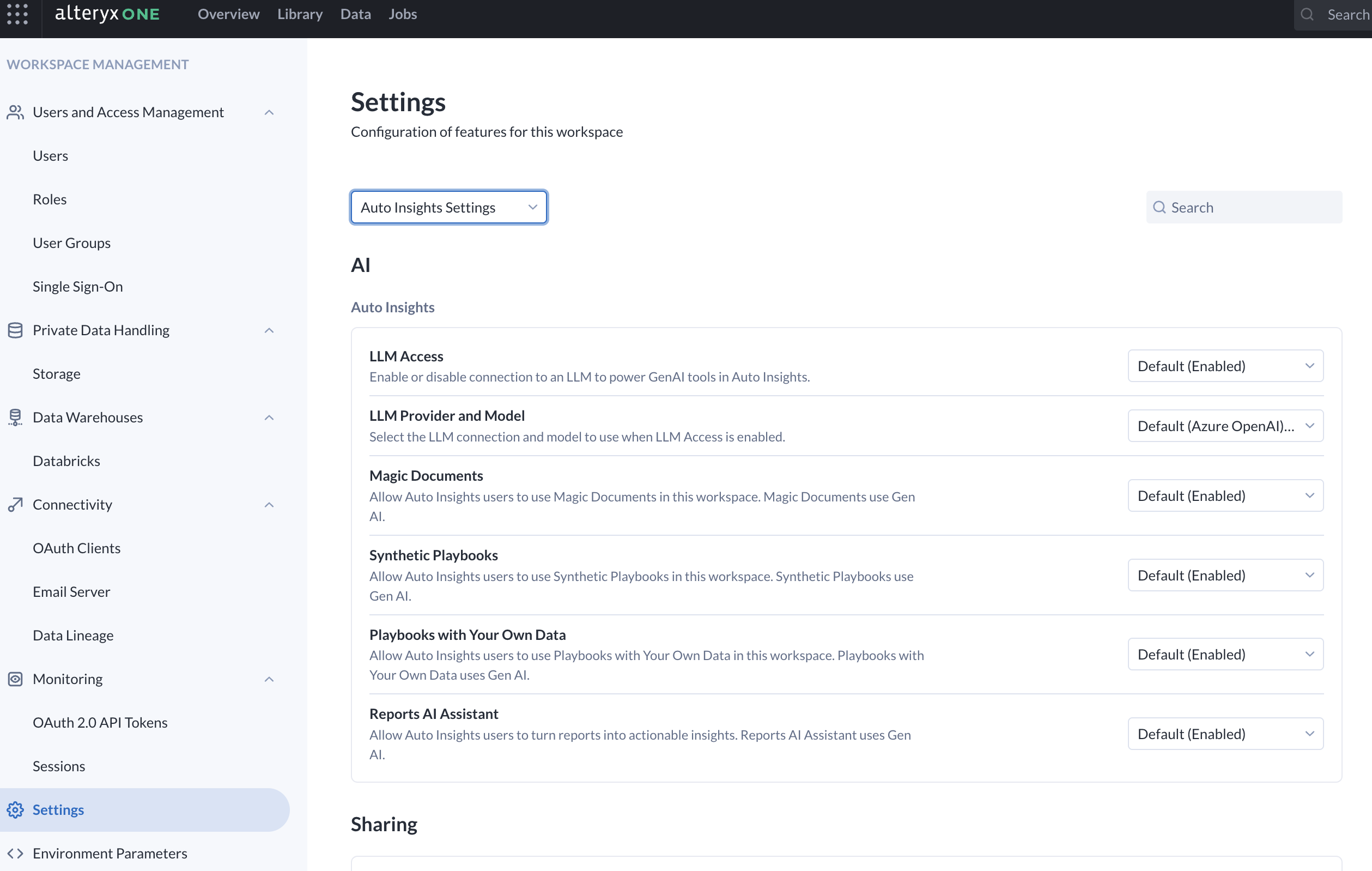Open the app launcher grid icon
Image resolution: width=1372 pixels, height=871 pixels.
(17, 15)
